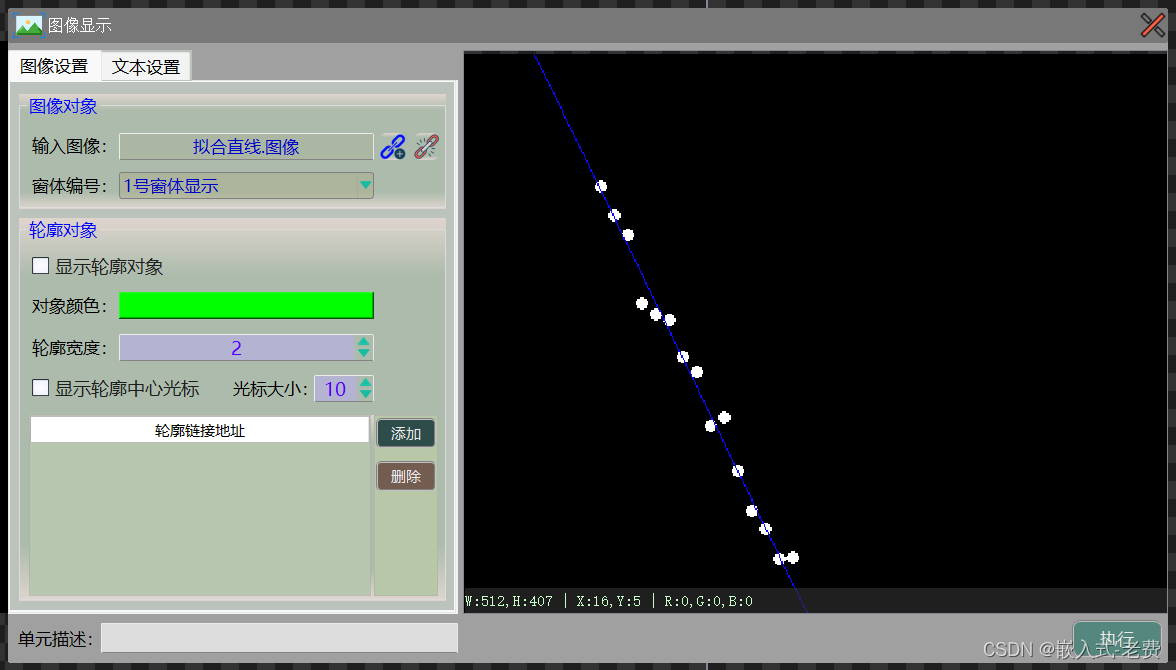Click the 执行 button

1117,638
